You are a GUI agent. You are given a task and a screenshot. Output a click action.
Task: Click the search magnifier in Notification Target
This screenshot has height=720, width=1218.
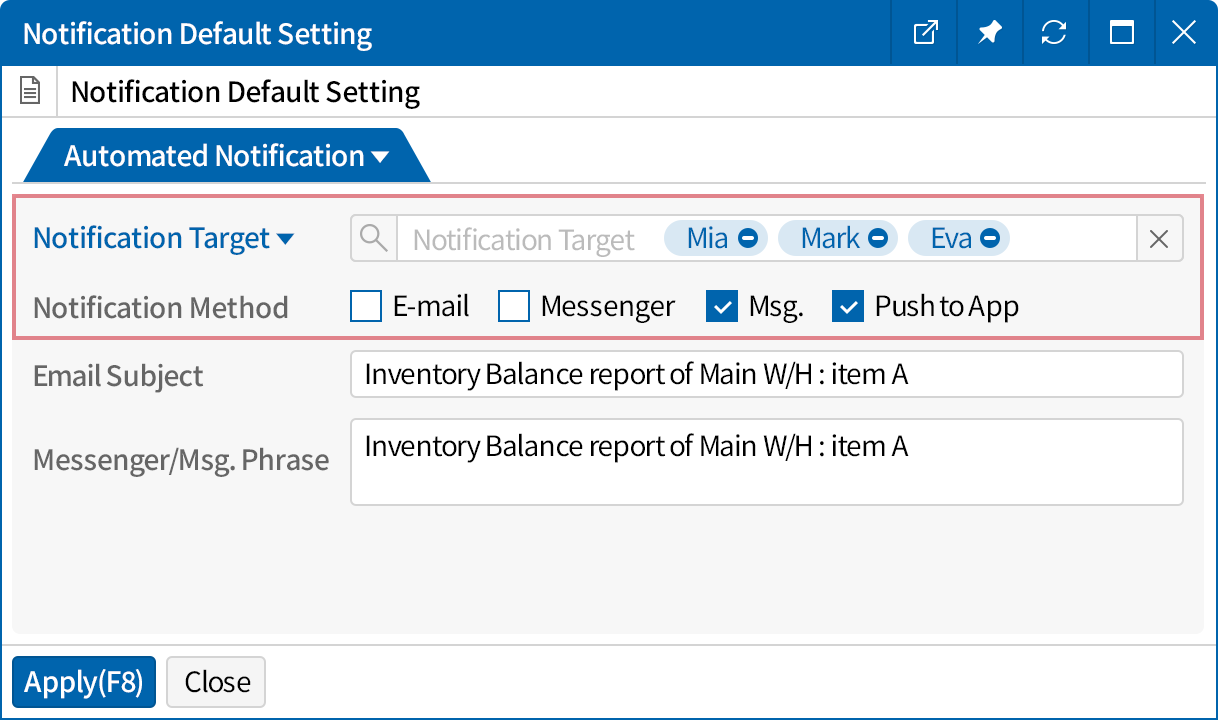pos(374,239)
